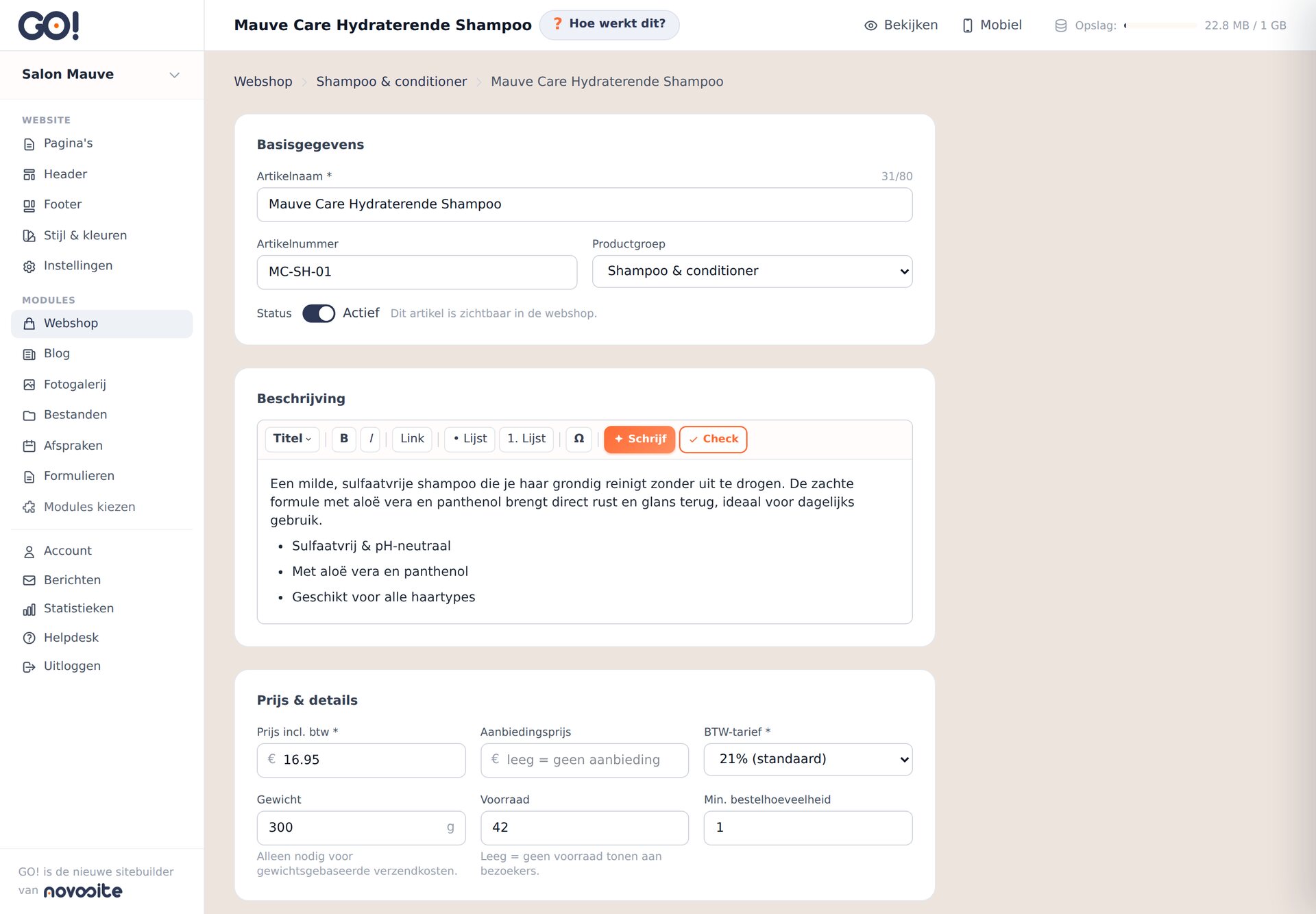Screen dimensions: 1316x914
Task: Click the orange Schrijf button
Action: point(639,439)
